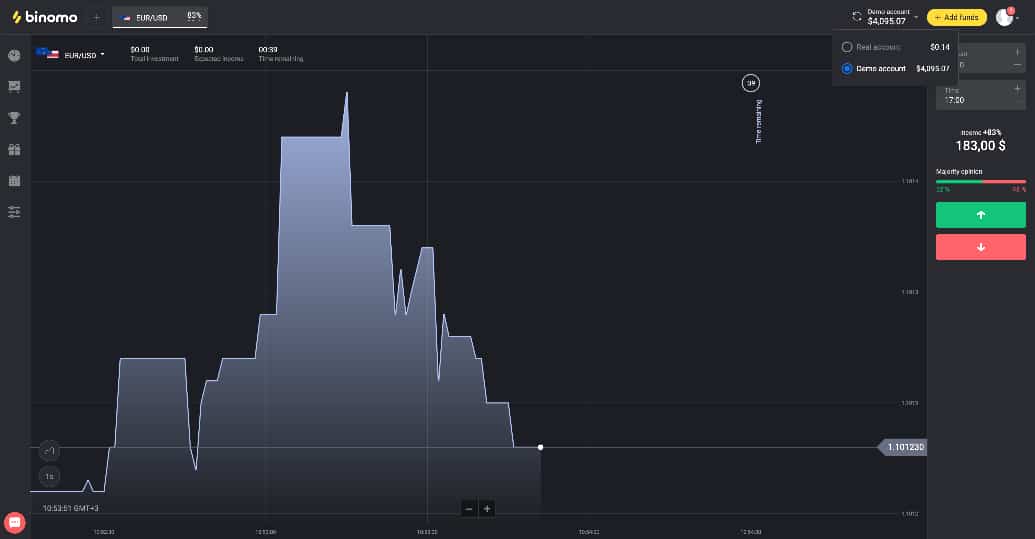This screenshot has height=539, width=1035.
Task: Open the trade history clock icon
Action: (x=14, y=55)
